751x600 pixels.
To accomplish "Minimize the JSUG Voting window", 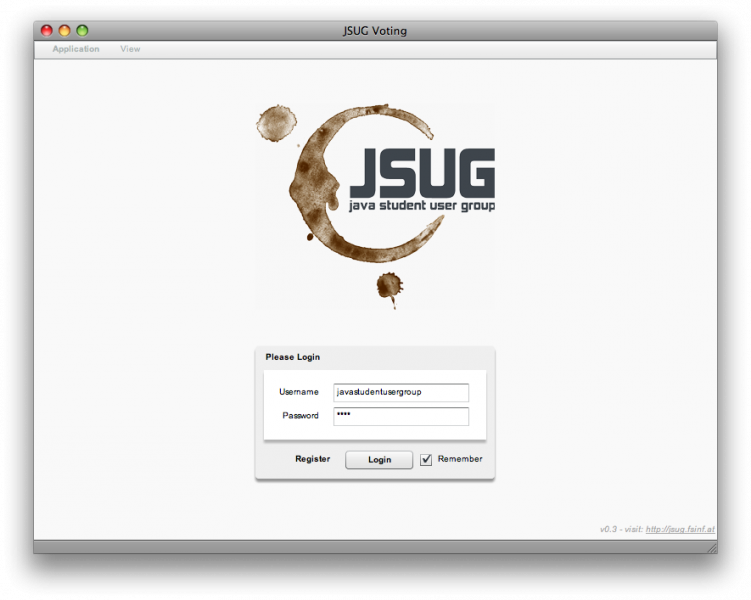I will pos(64,31).
